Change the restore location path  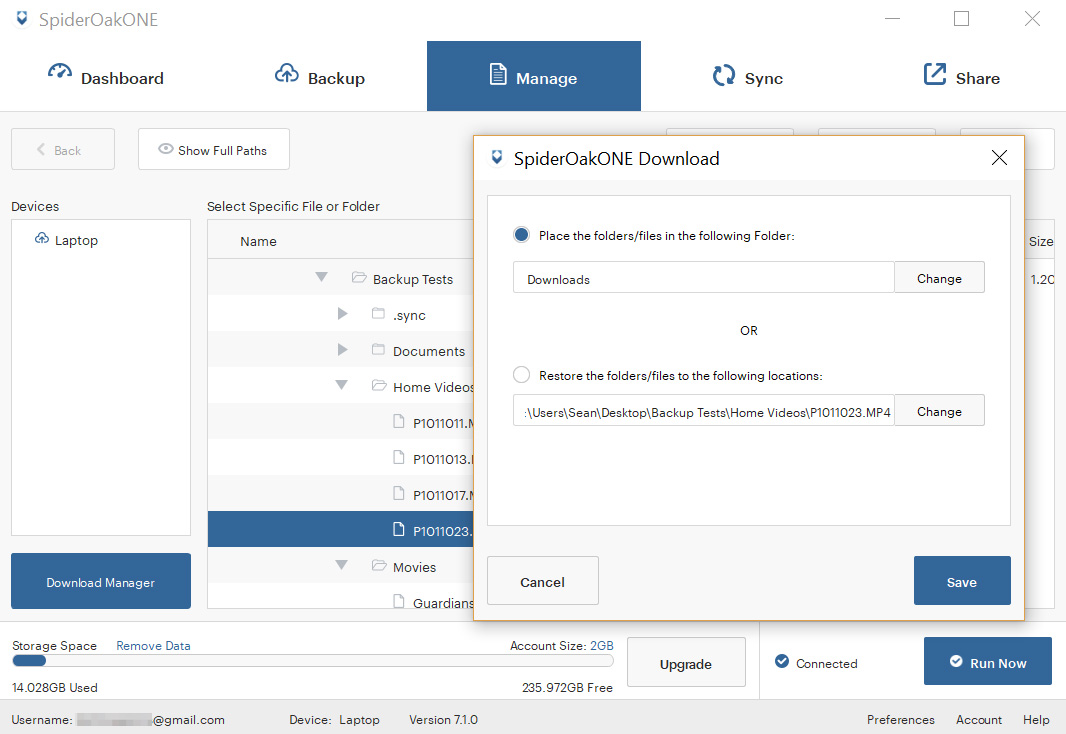click(x=939, y=410)
